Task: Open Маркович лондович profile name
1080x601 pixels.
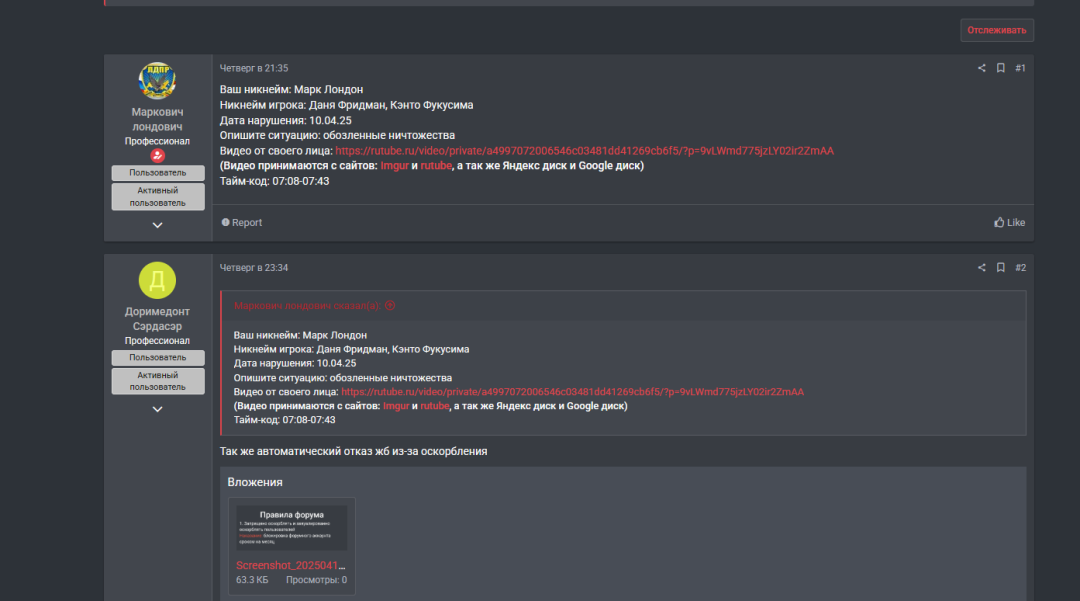Action: [x=157, y=119]
